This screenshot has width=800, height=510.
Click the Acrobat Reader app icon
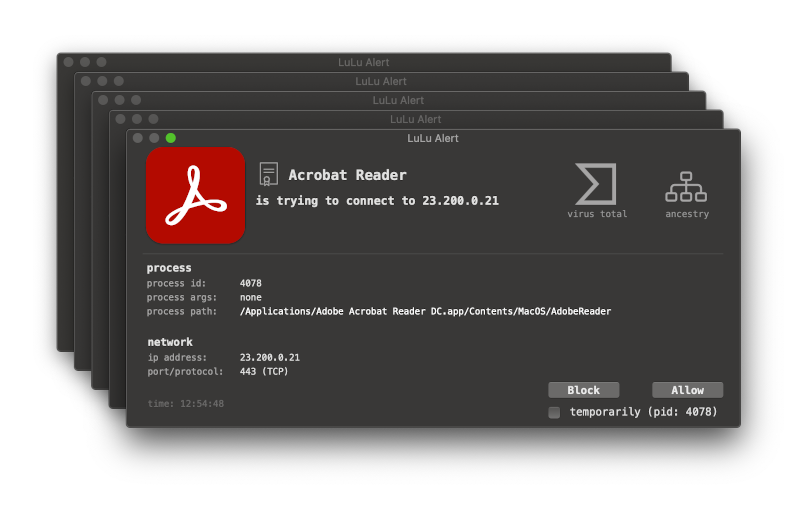pos(195,195)
